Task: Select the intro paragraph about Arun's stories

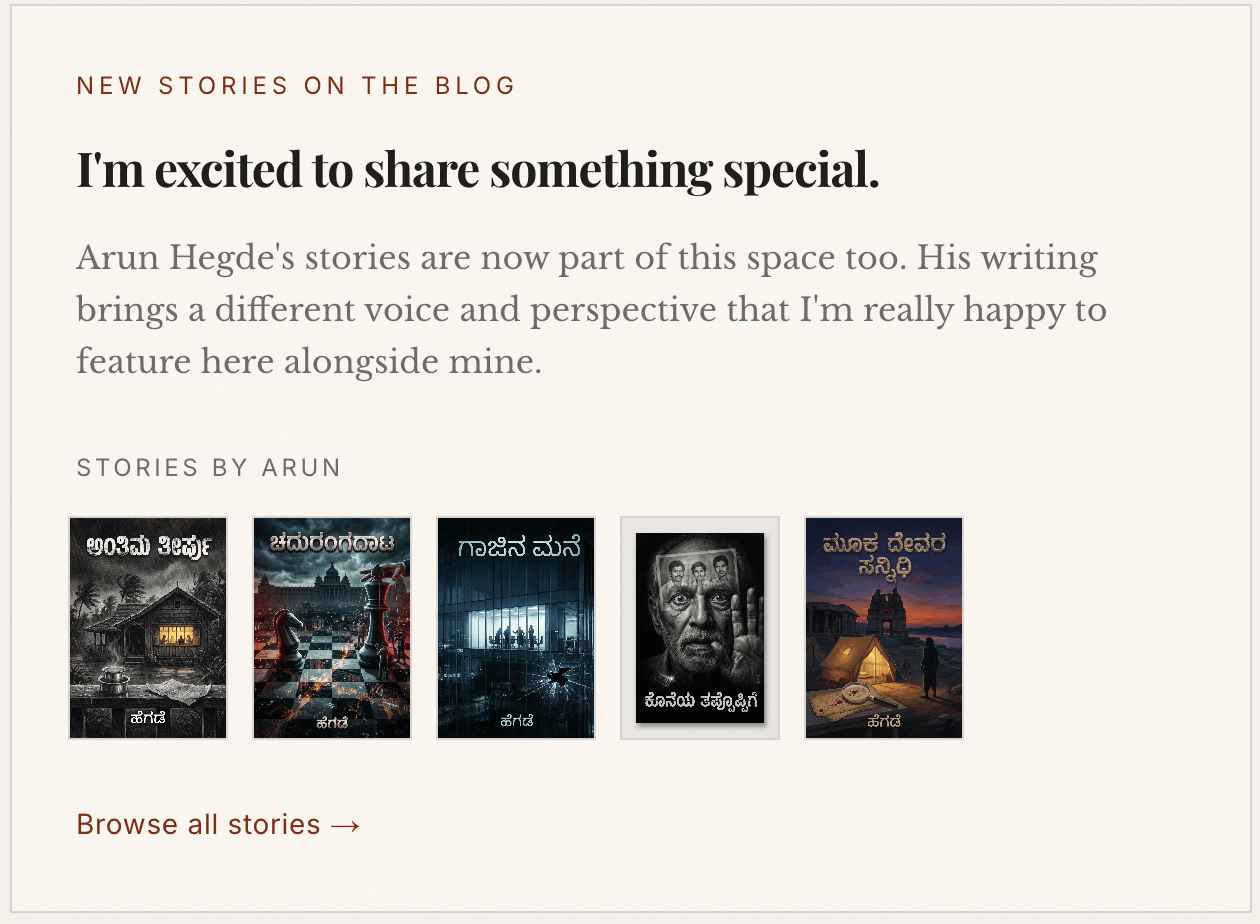Action: click(x=590, y=308)
